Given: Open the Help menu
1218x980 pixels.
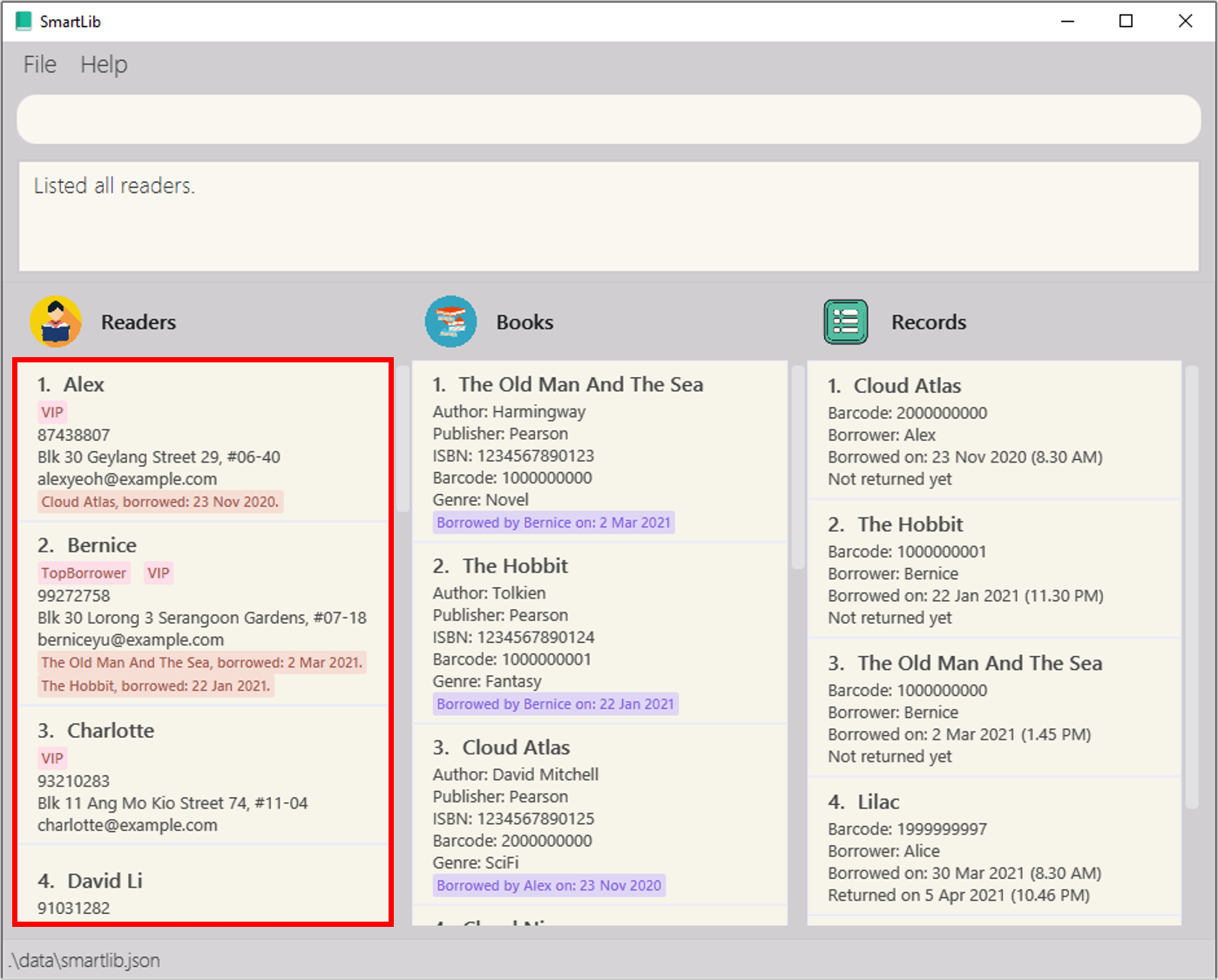Looking at the screenshot, I should 104,64.
